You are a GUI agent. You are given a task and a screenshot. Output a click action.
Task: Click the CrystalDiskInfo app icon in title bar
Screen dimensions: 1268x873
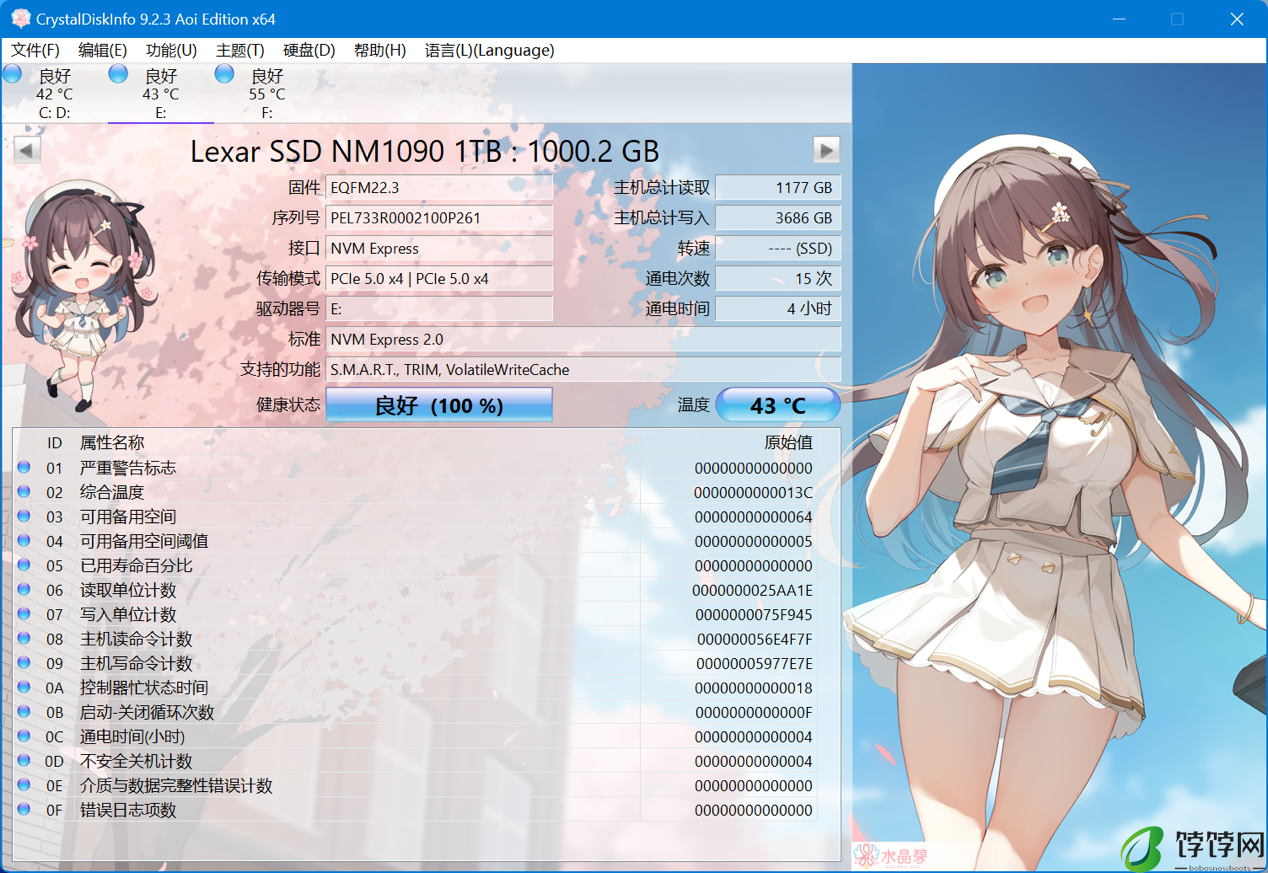pyautogui.click(x=20, y=19)
